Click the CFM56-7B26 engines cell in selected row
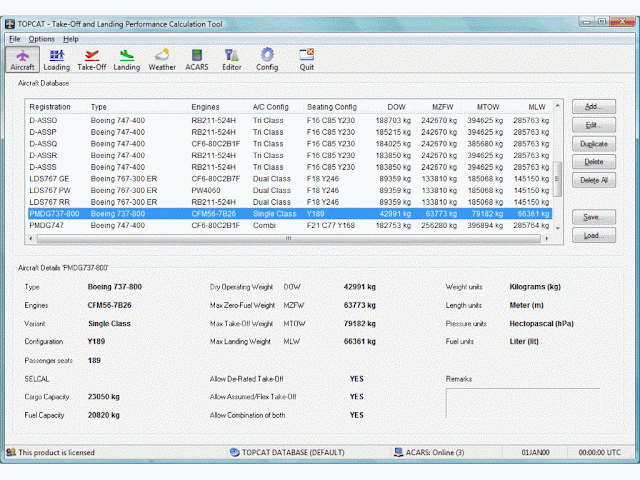This screenshot has height=480, width=640. [213, 214]
